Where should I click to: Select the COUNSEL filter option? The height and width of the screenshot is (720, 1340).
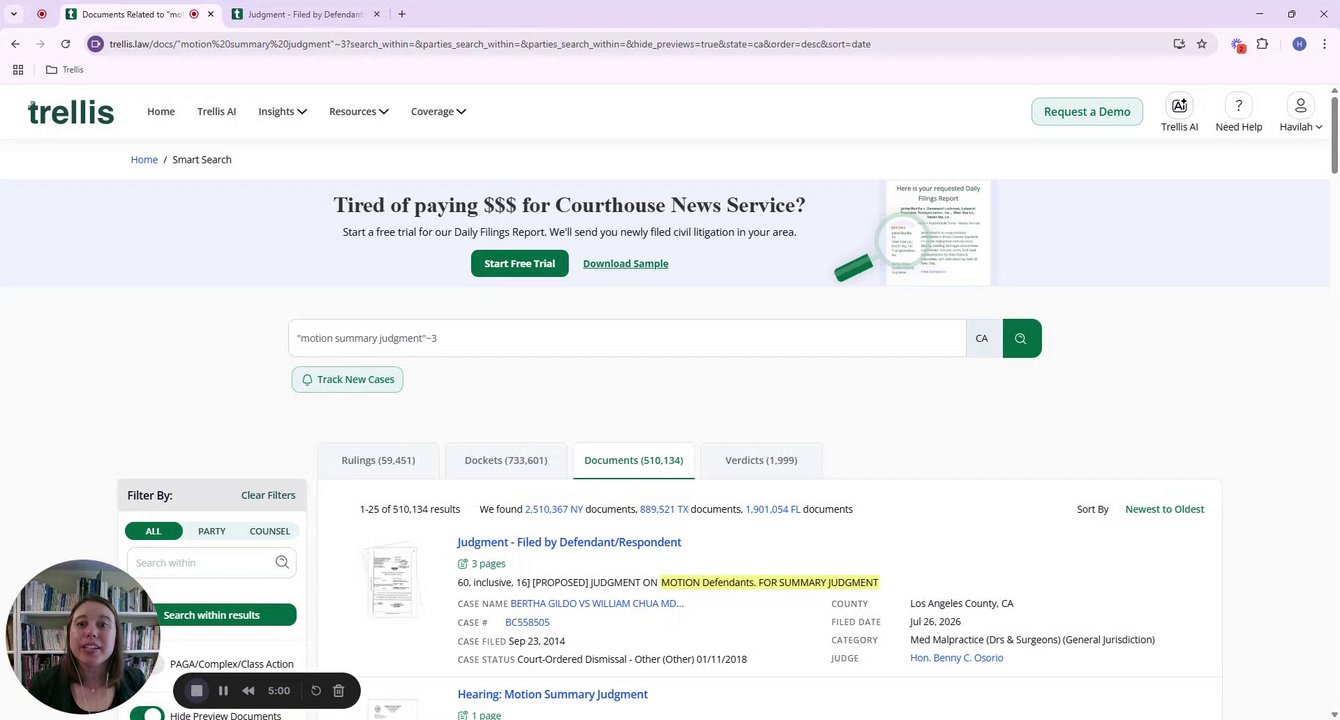(270, 531)
